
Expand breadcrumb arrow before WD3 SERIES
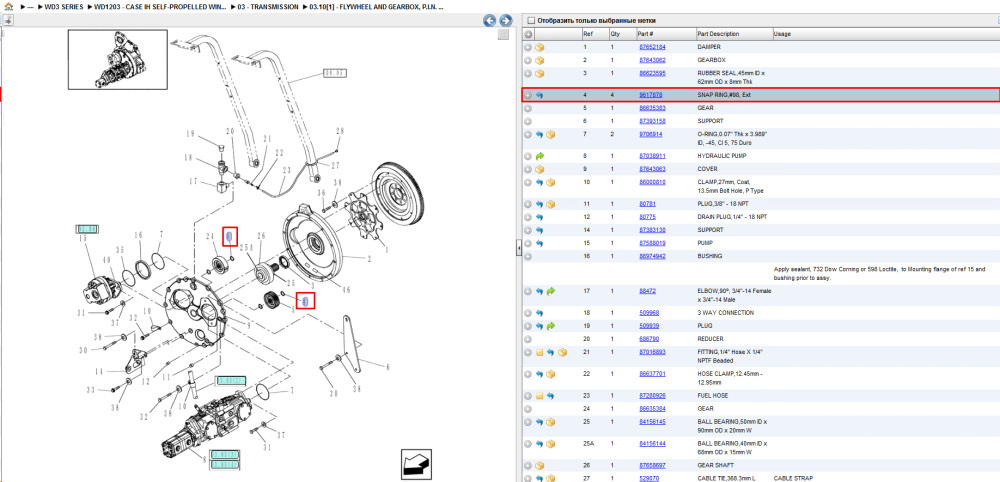pos(40,6)
